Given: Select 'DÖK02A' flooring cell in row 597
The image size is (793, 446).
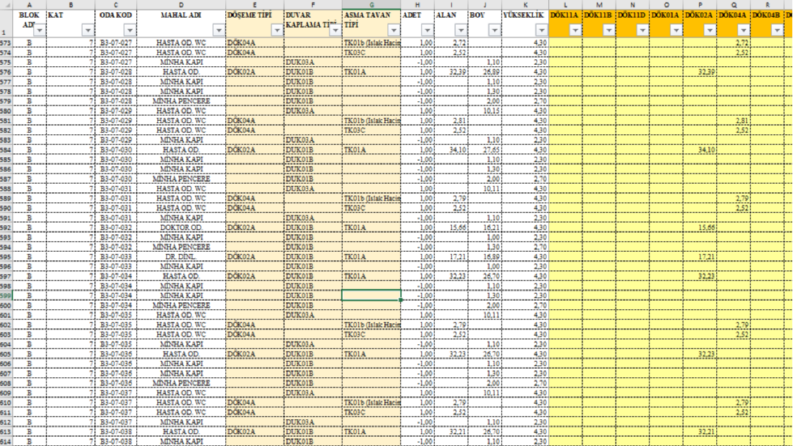Looking at the screenshot, I should (255, 276).
